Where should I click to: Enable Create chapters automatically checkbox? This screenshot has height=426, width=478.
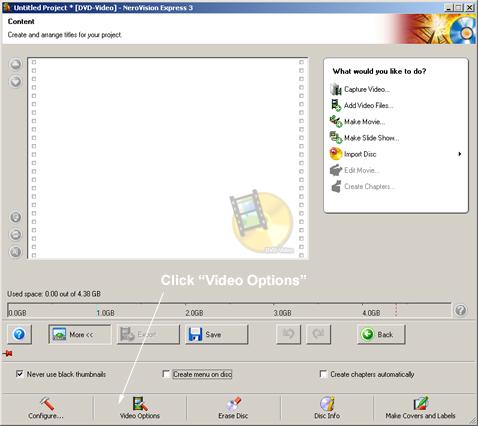323,374
